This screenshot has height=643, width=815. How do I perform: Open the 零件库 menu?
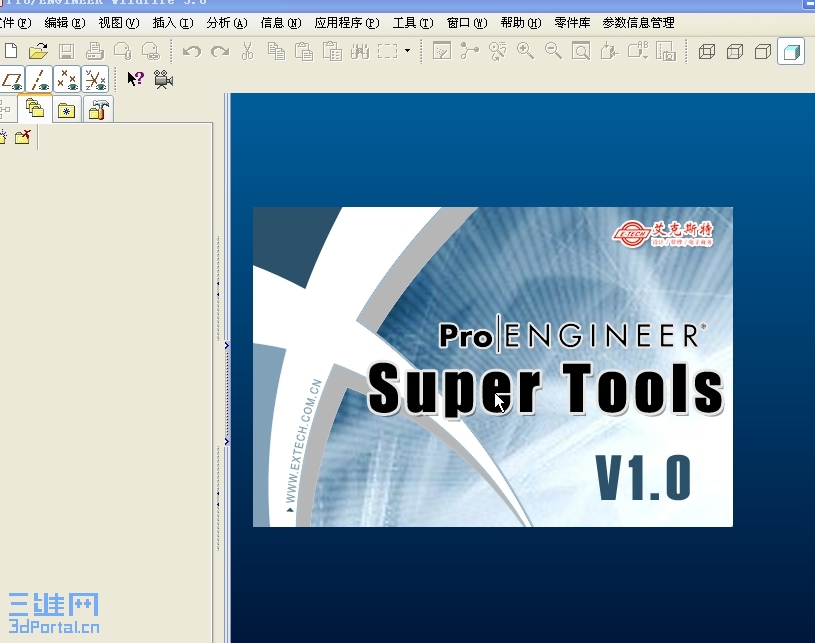tap(572, 23)
